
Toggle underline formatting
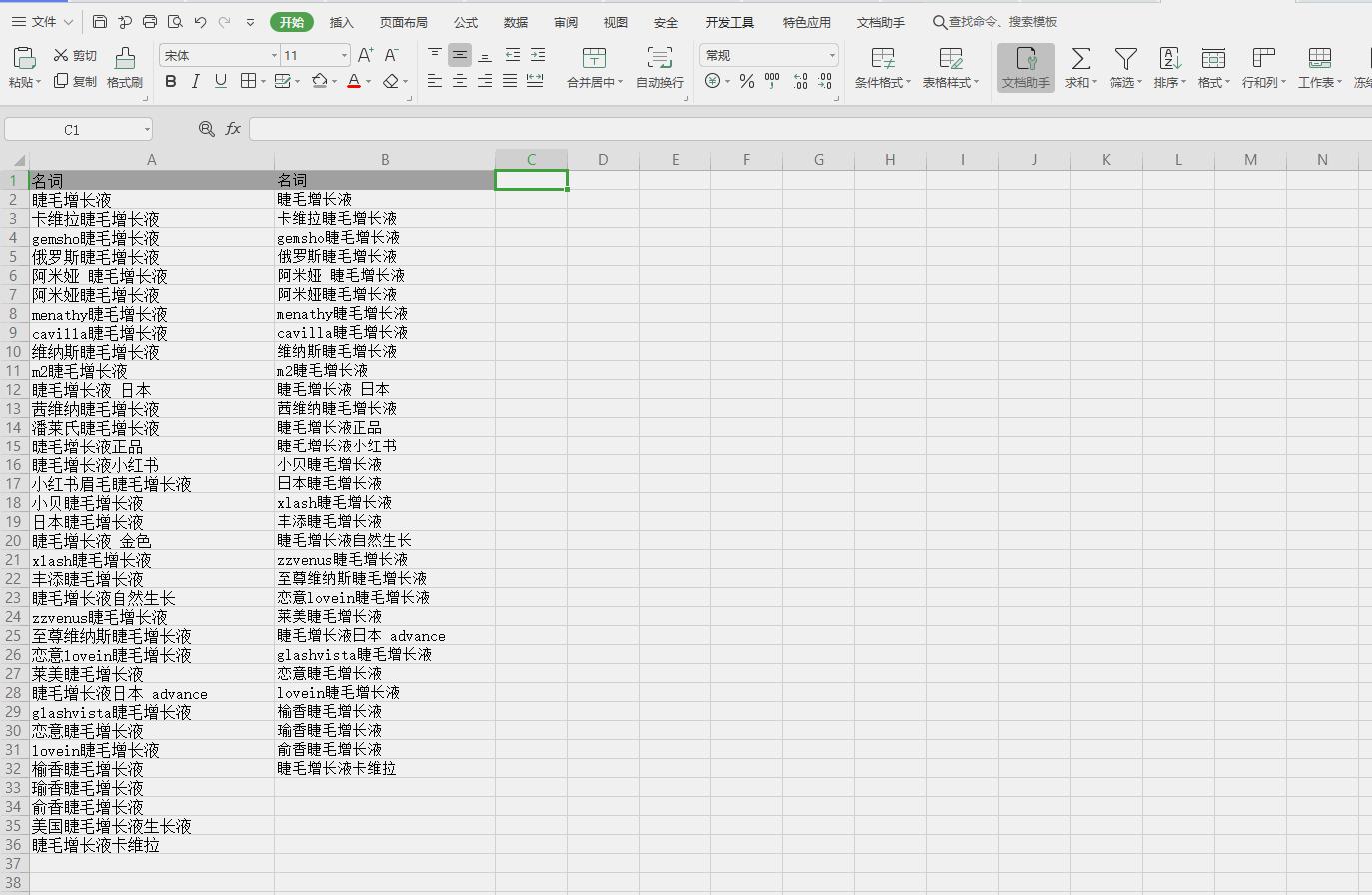tap(220, 81)
